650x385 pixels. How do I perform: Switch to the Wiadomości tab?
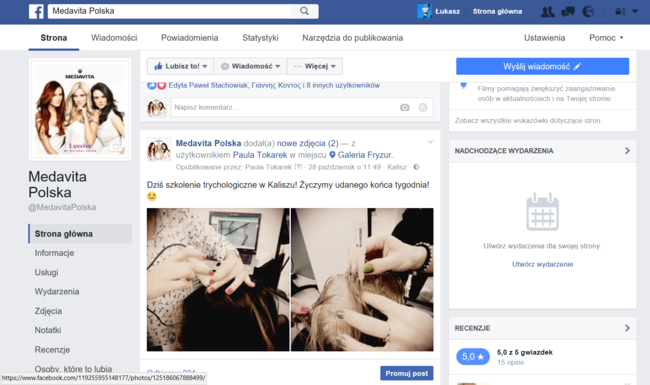114,38
